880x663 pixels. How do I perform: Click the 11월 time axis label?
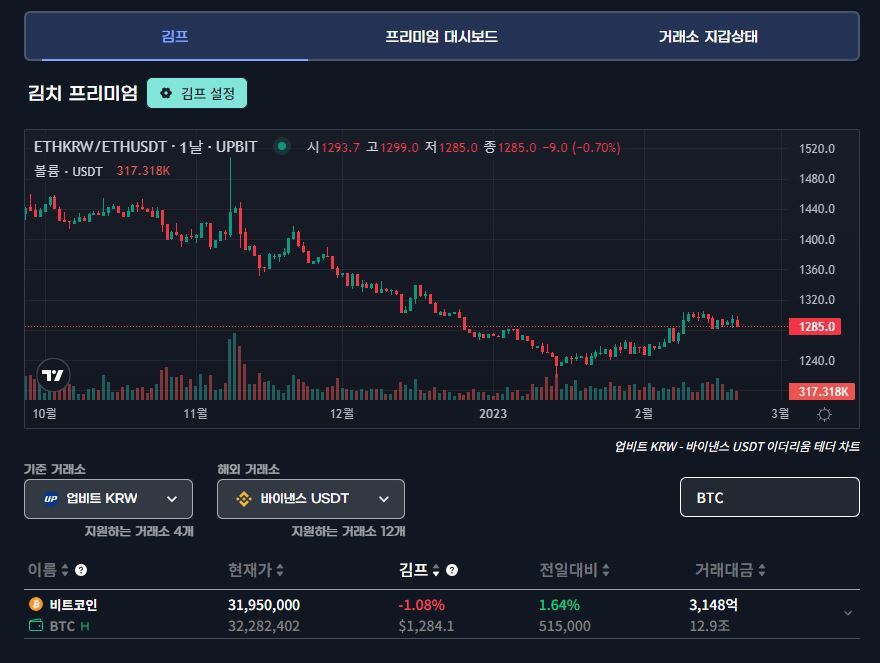click(x=195, y=414)
